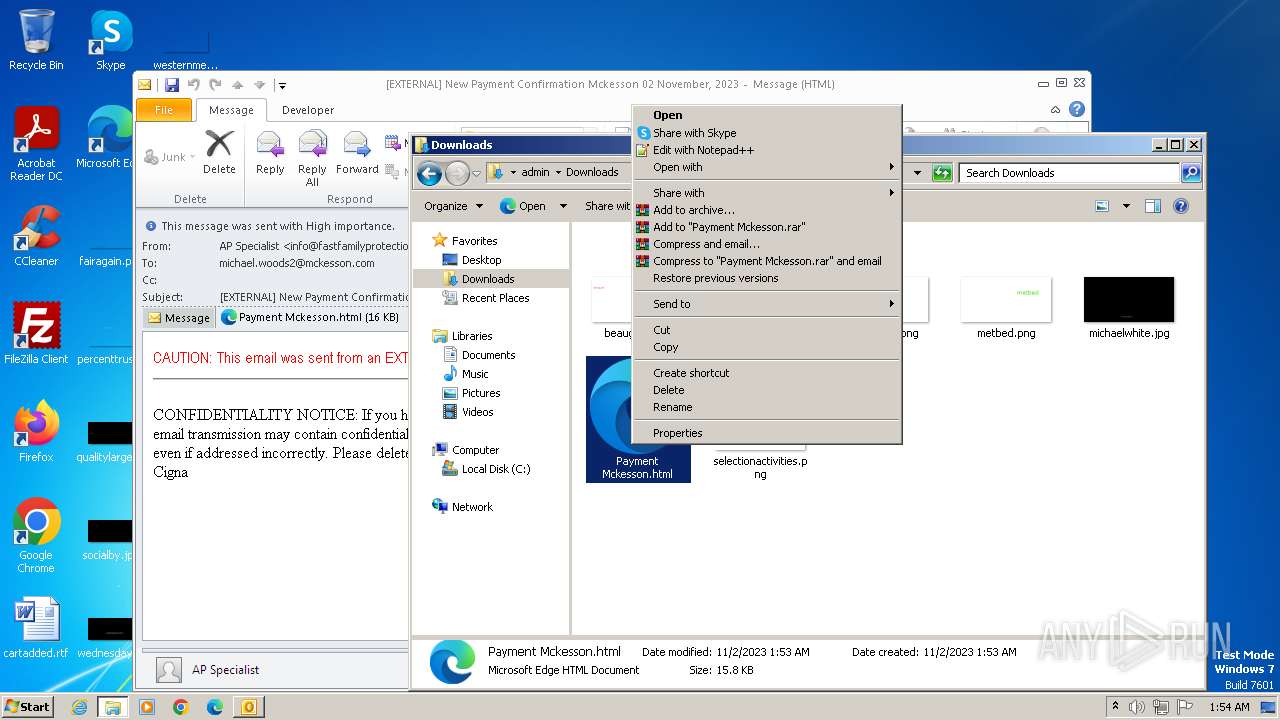Click the refresh icon next to address bar
This screenshot has width=1280, height=720.
[941, 173]
